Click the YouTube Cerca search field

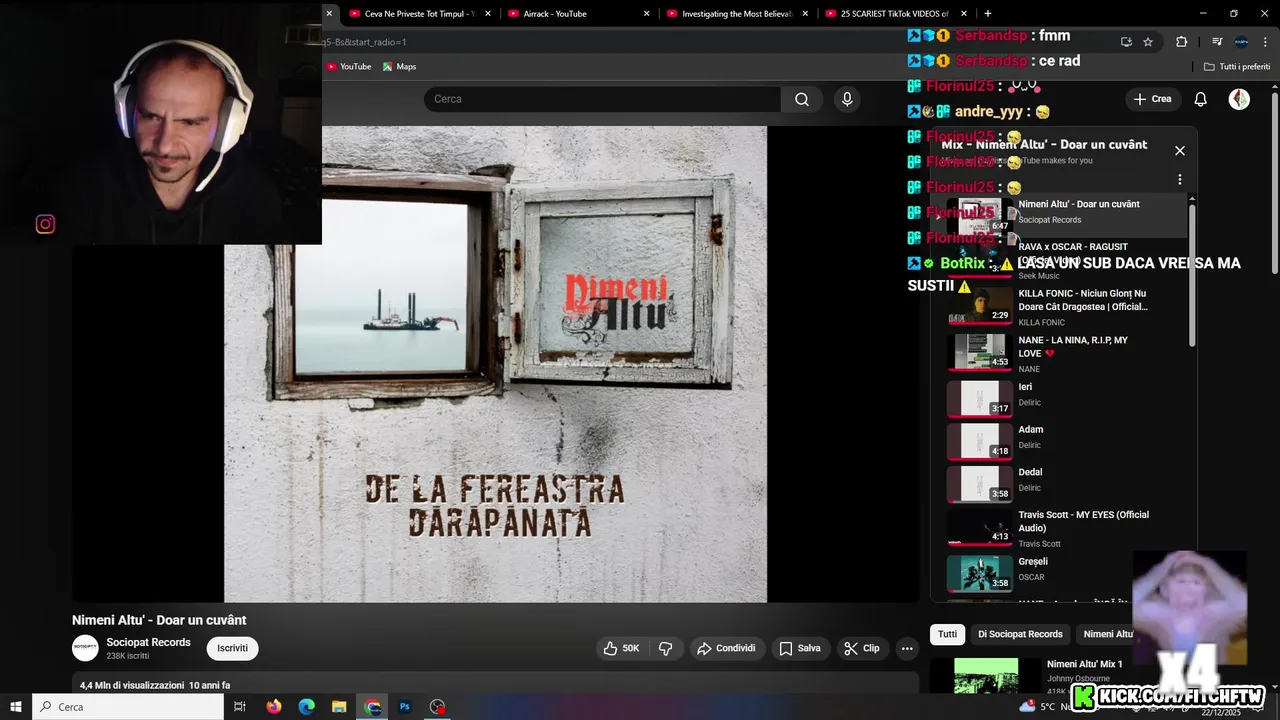602,99
